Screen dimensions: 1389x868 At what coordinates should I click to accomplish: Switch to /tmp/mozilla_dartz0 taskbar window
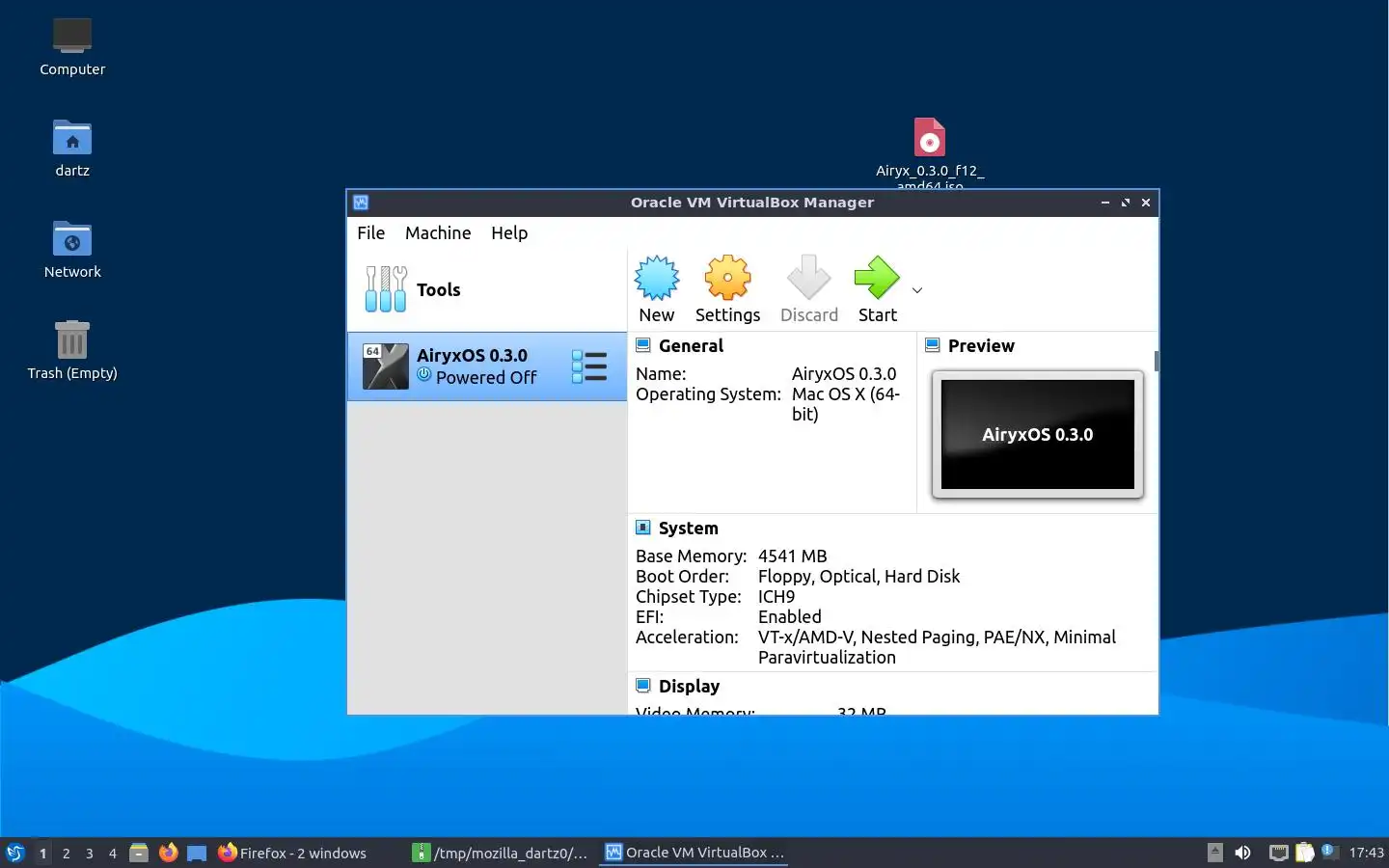(501, 853)
